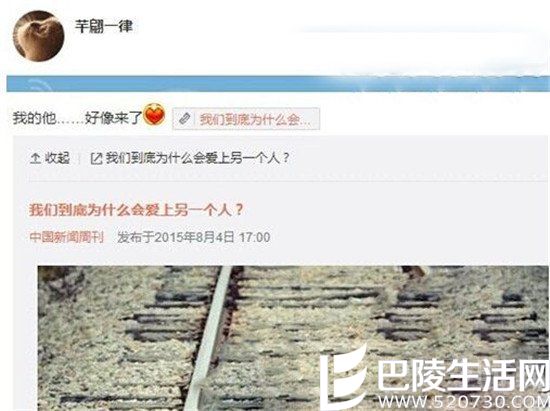This screenshot has width=550, height=411.
Task: Click the publish date 2015年8月4日 17:00
Action: [x=194, y=237]
